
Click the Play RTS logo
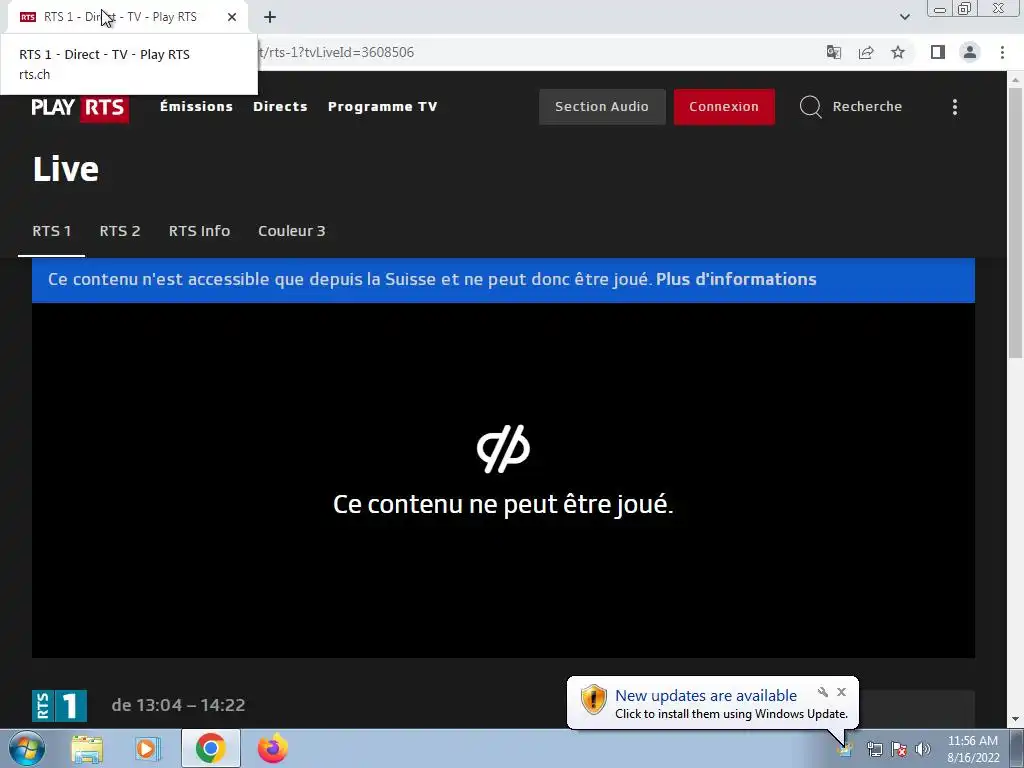click(80, 107)
